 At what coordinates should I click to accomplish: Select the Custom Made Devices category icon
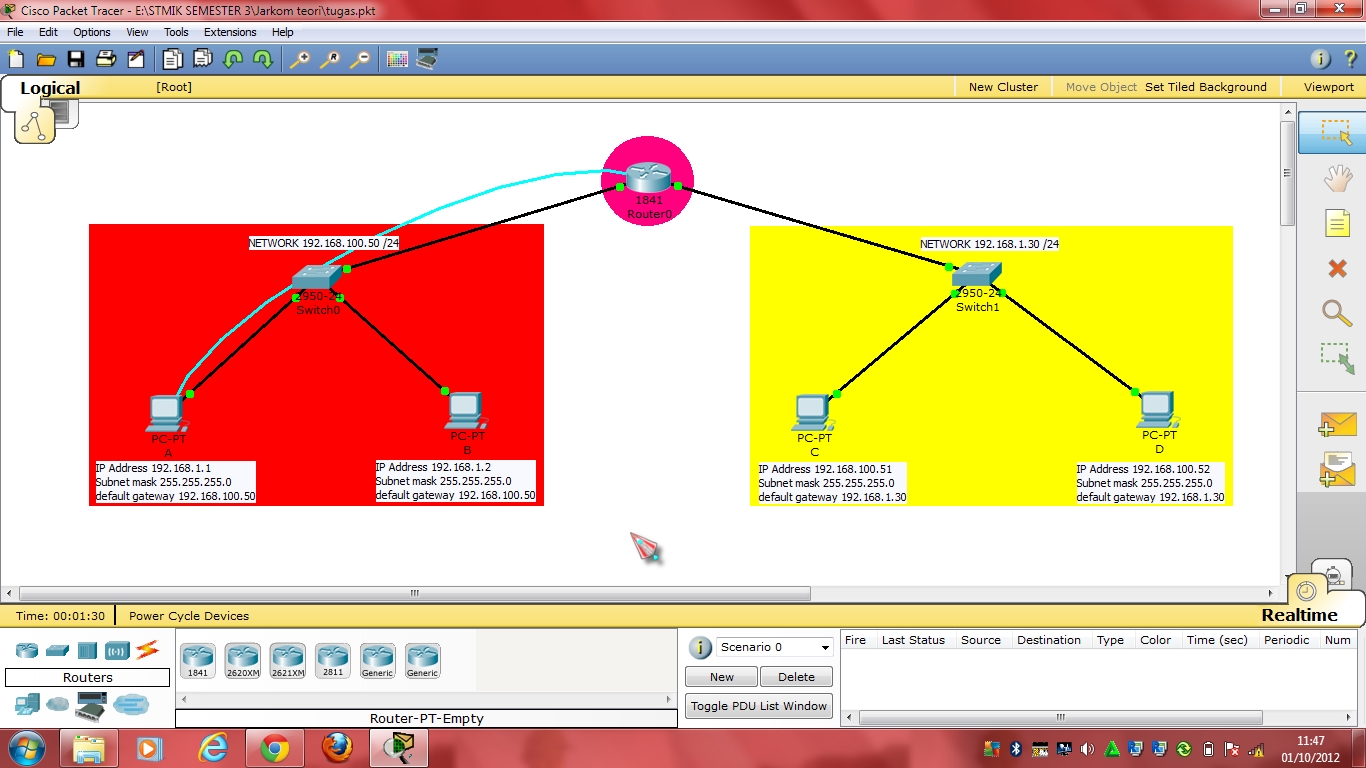(x=92, y=705)
